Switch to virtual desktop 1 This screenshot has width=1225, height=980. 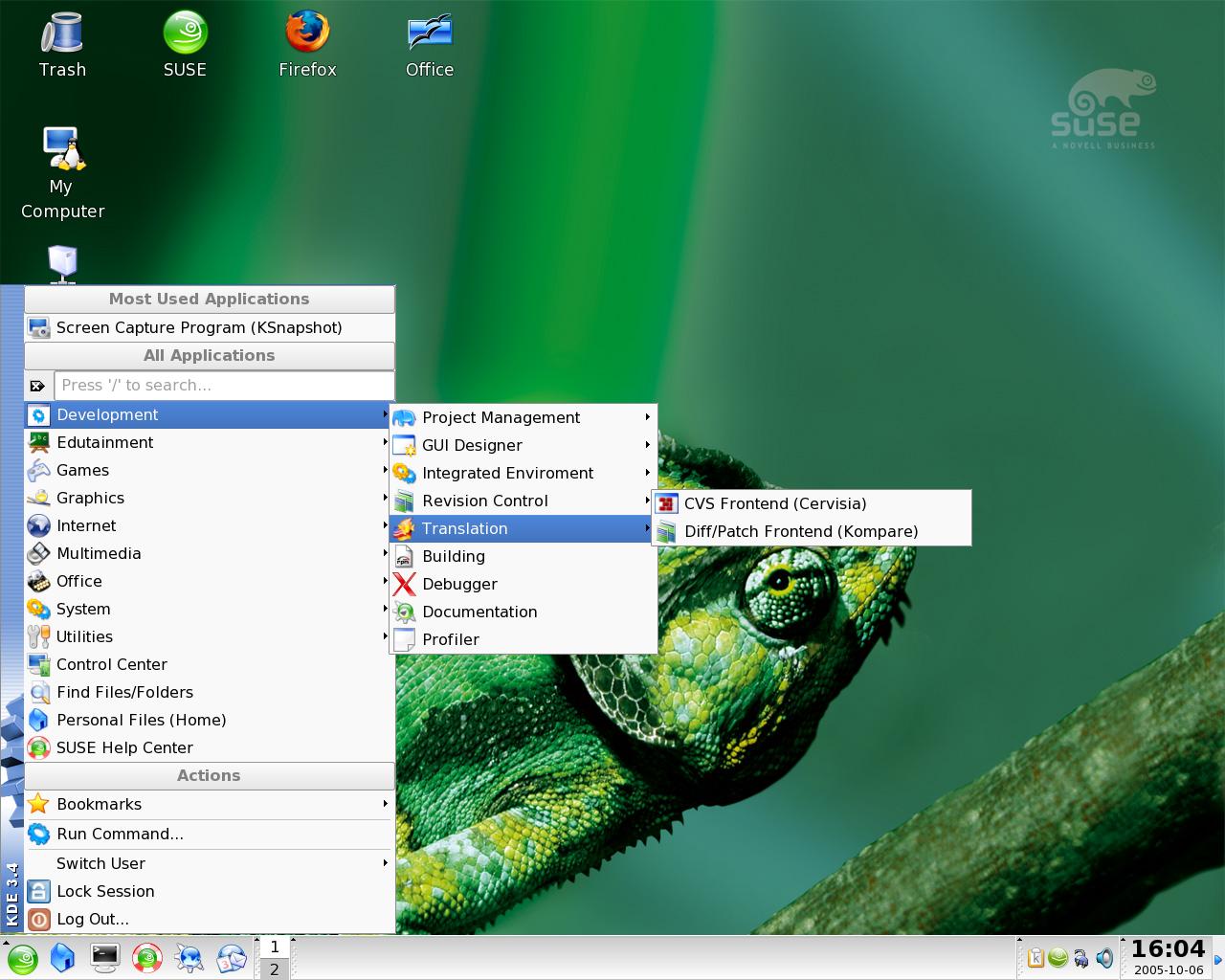[x=275, y=947]
